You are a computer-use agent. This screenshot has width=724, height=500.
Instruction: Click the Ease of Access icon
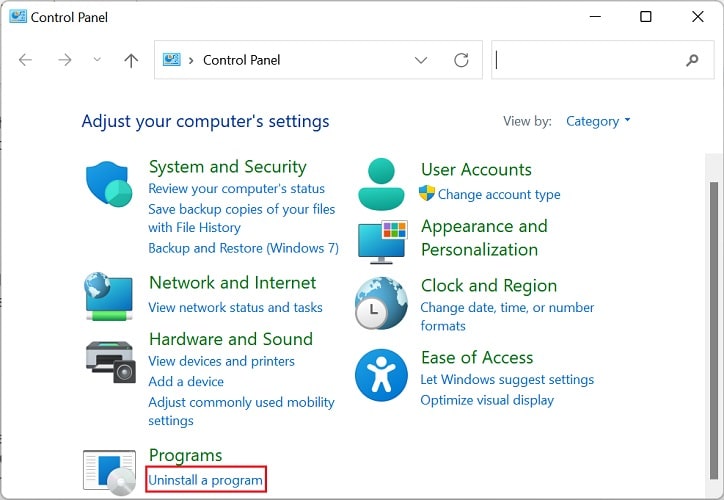381,375
